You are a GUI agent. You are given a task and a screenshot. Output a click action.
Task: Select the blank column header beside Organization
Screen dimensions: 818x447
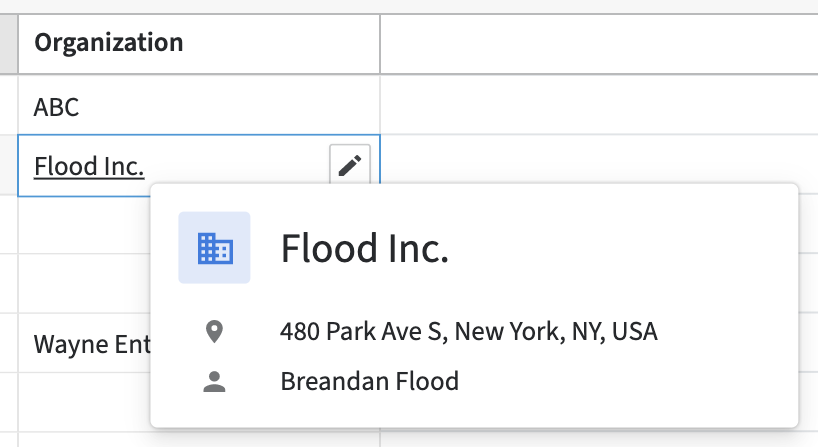(x=598, y=43)
